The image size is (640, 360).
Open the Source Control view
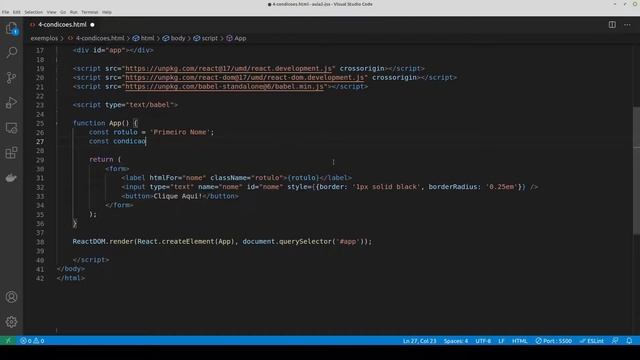(11, 78)
